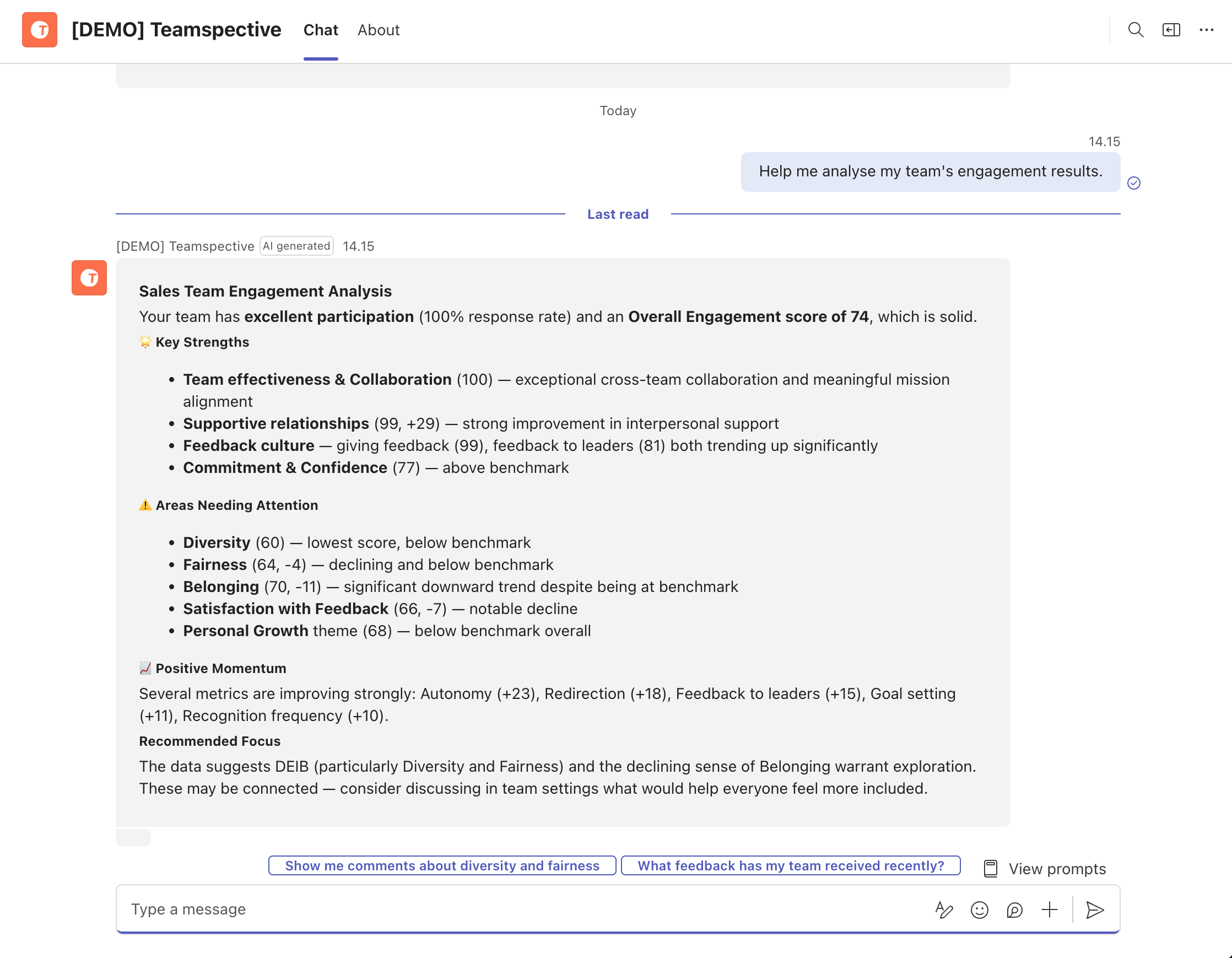Click the 'AI generated' label badge
This screenshot has height=958, width=1232.
(296, 246)
